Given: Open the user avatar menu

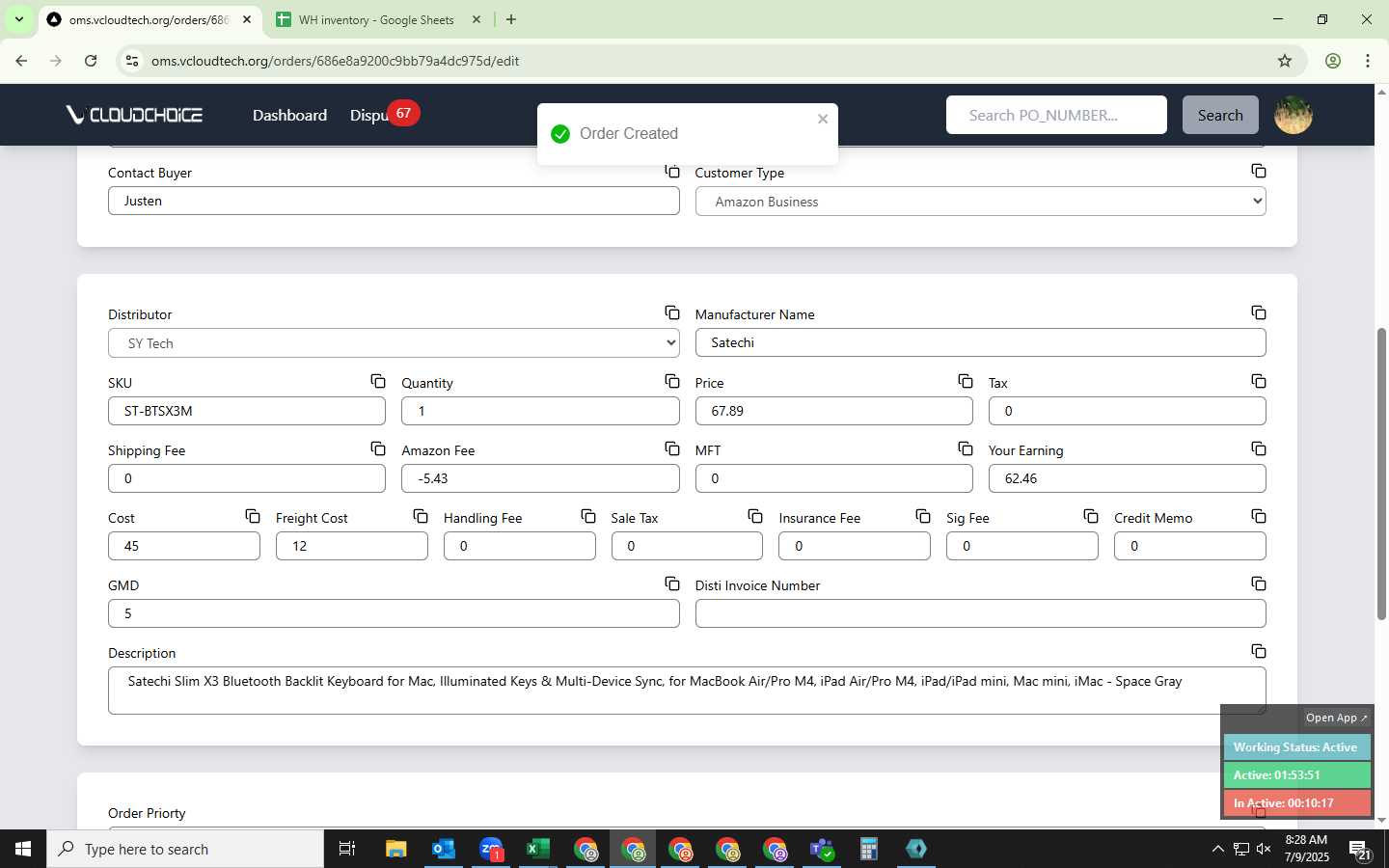Looking at the screenshot, I should (1294, 115).
